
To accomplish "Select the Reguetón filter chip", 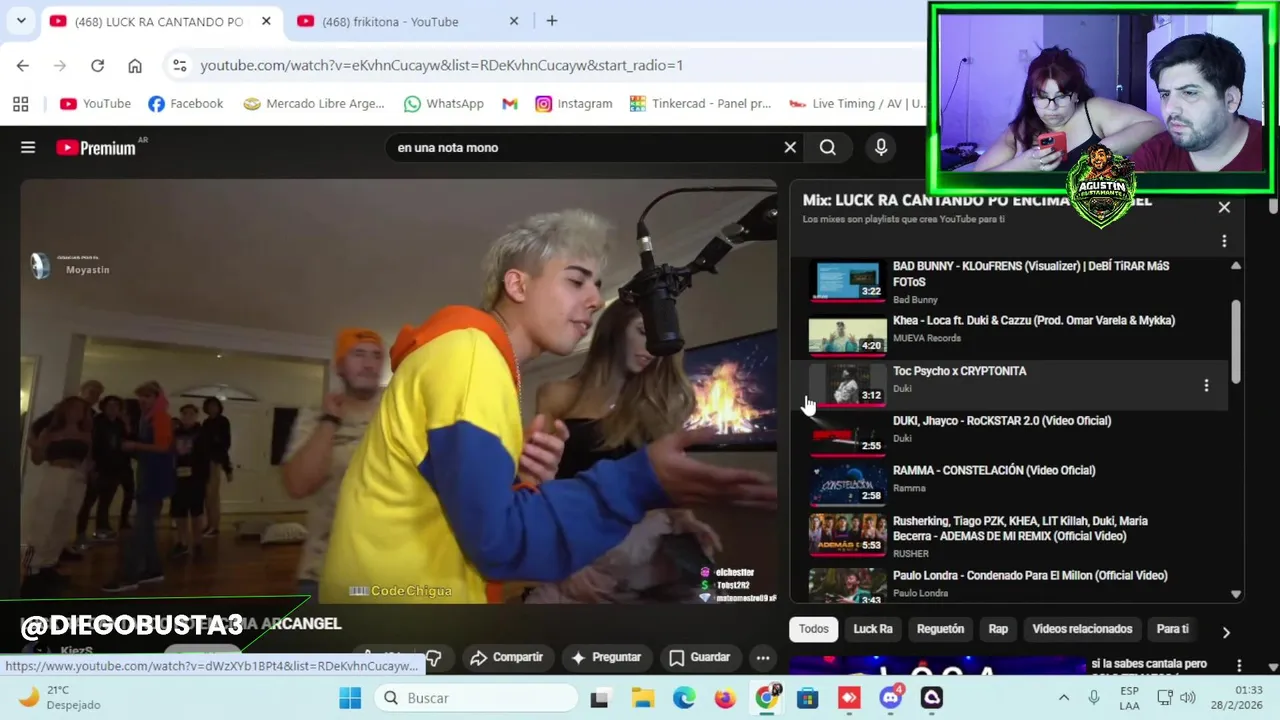I will click(x=941, y=629).
